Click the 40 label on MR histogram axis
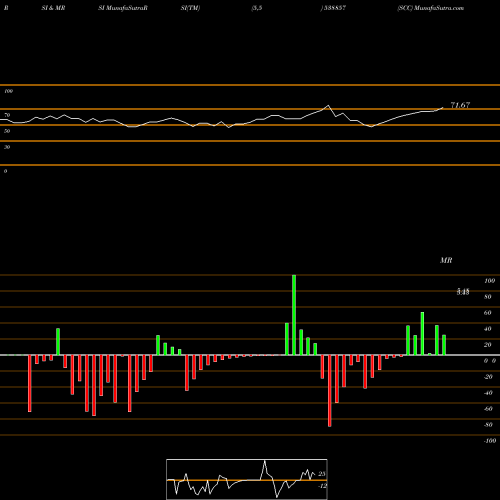Image resolution: width=500 pixels, height=500 pixels. [x=488, y=329]
